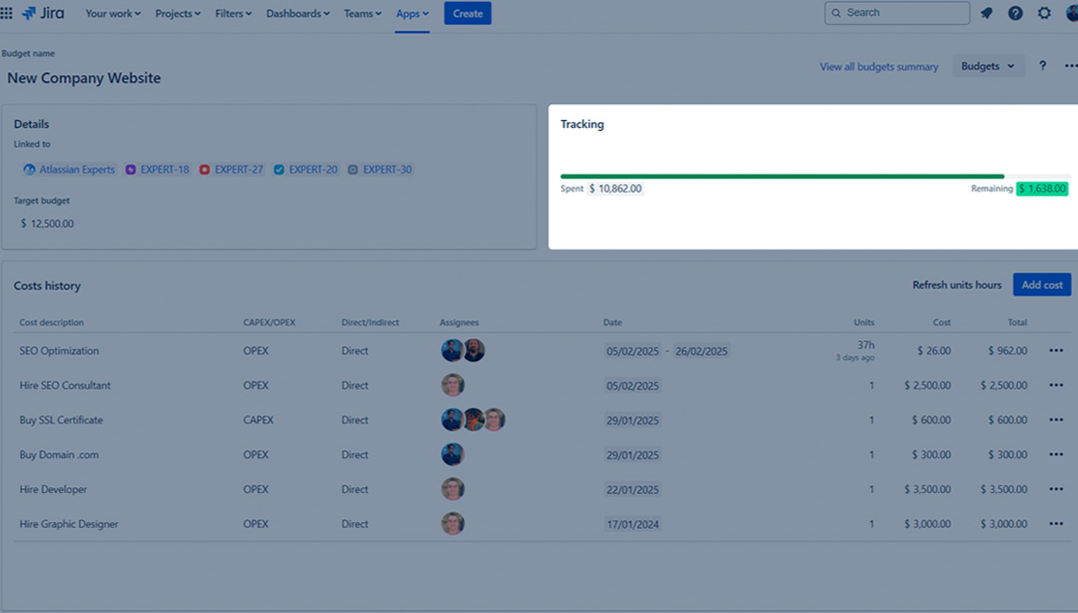Viewport: 1078px width, 613px height.
Task: Click the search magnifier icon
Action: point(837,13)
